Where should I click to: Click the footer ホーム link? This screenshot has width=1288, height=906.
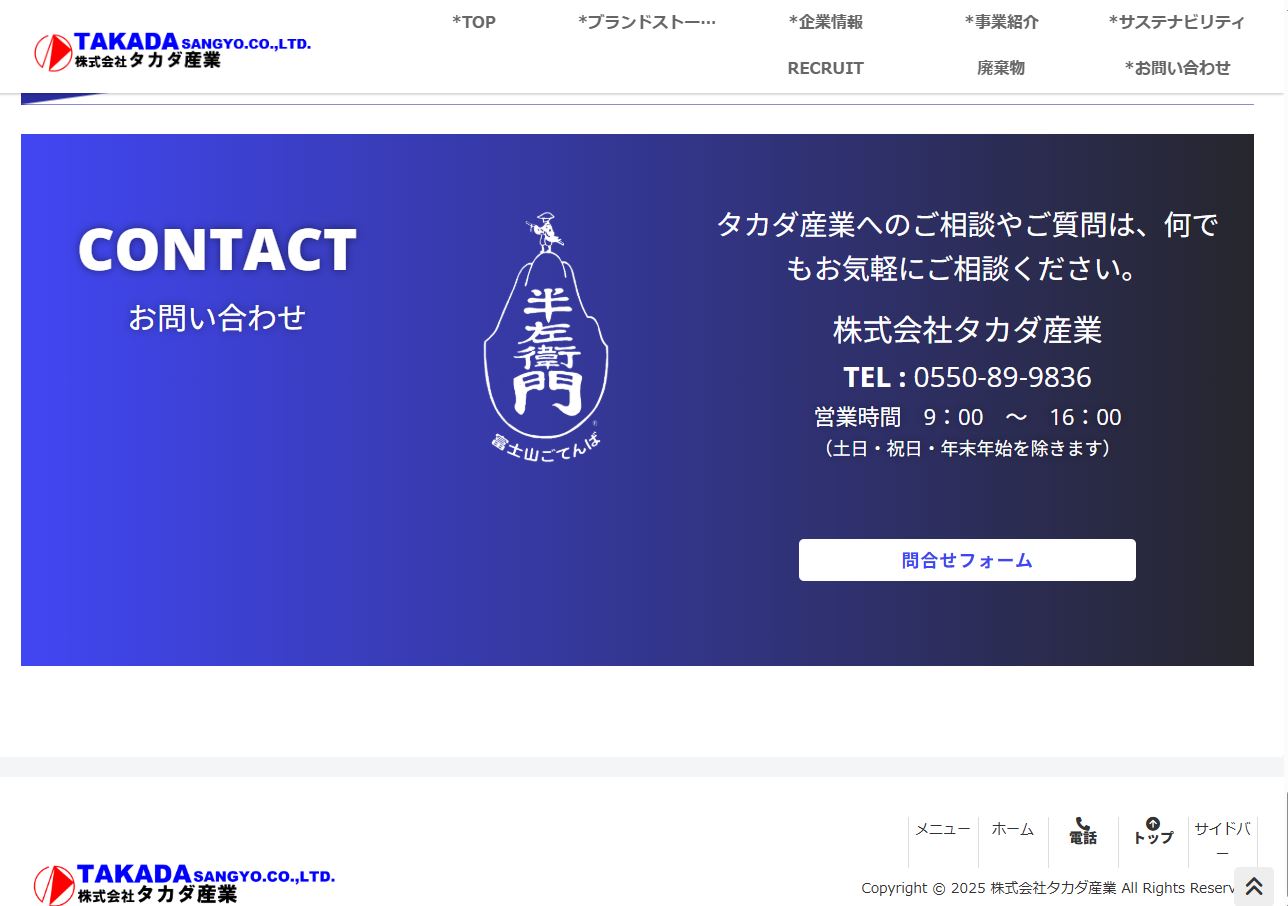[1013, 829]
